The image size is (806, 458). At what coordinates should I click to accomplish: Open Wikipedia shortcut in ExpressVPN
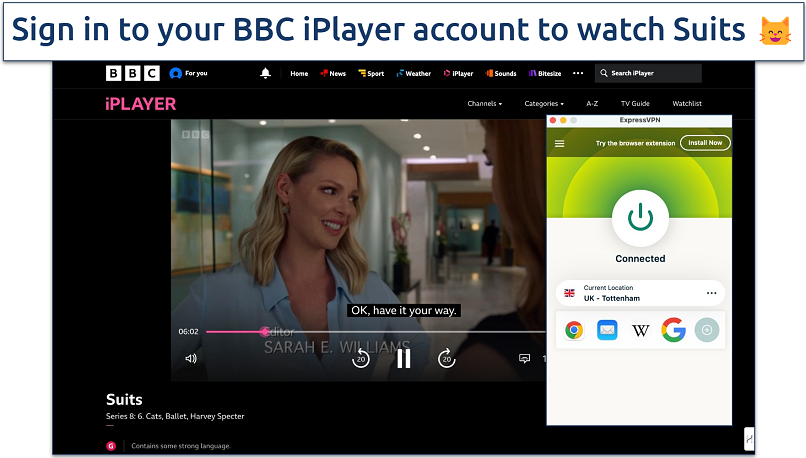(640, 330)
